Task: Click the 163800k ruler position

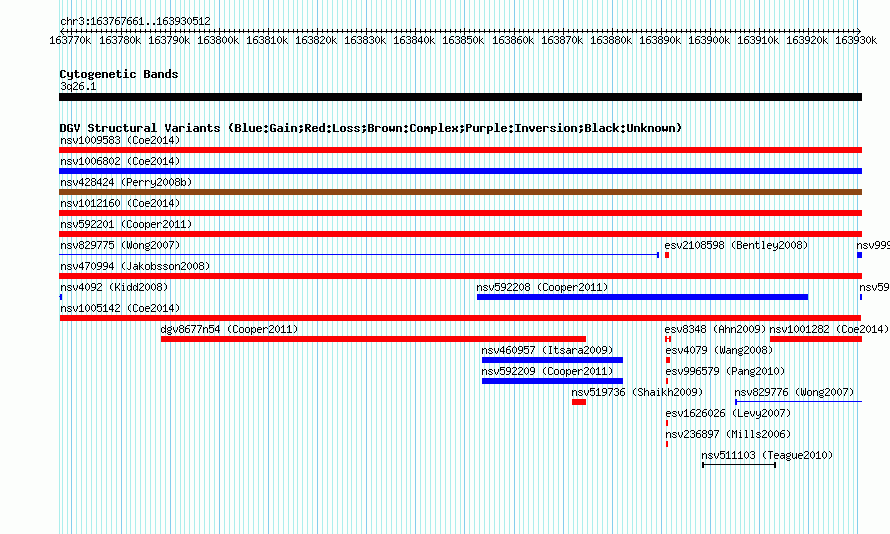Action: [218, 40]
